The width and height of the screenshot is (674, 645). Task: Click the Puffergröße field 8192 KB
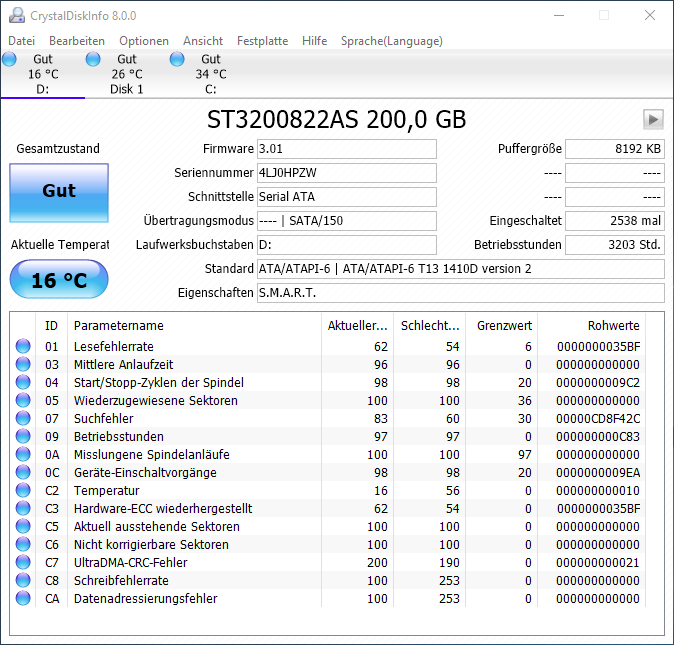pos(615,149)
